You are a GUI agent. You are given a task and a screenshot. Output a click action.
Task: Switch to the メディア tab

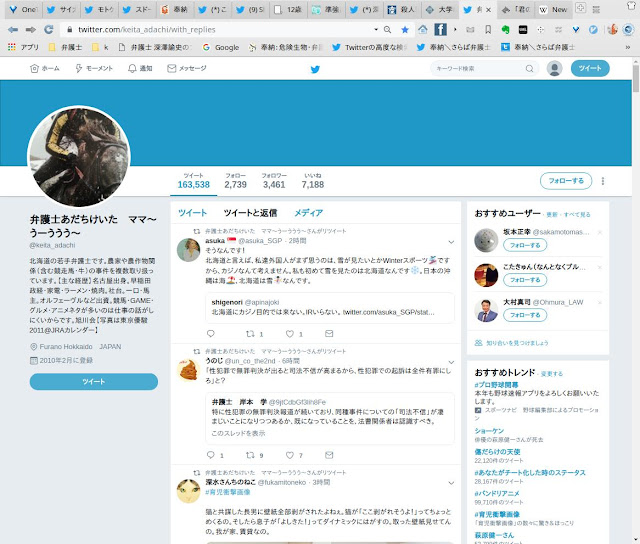tap(309, 213)
